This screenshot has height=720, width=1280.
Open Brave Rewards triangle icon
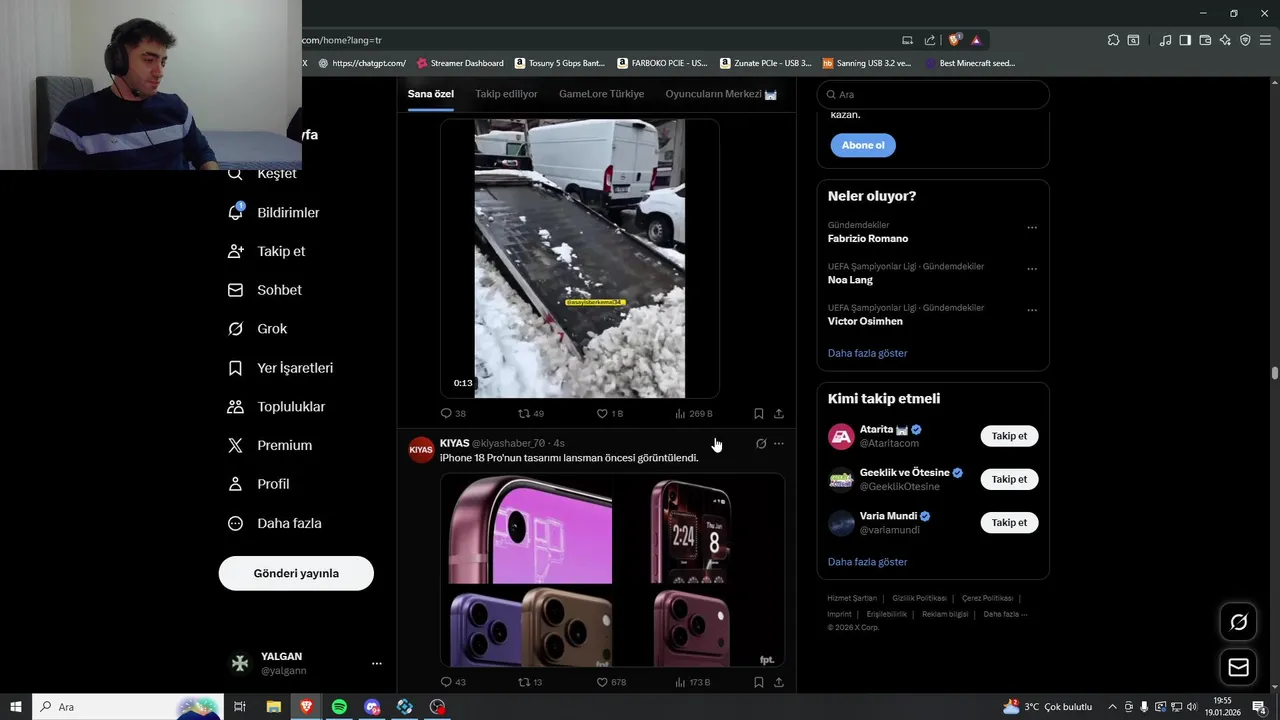(976, 40)
